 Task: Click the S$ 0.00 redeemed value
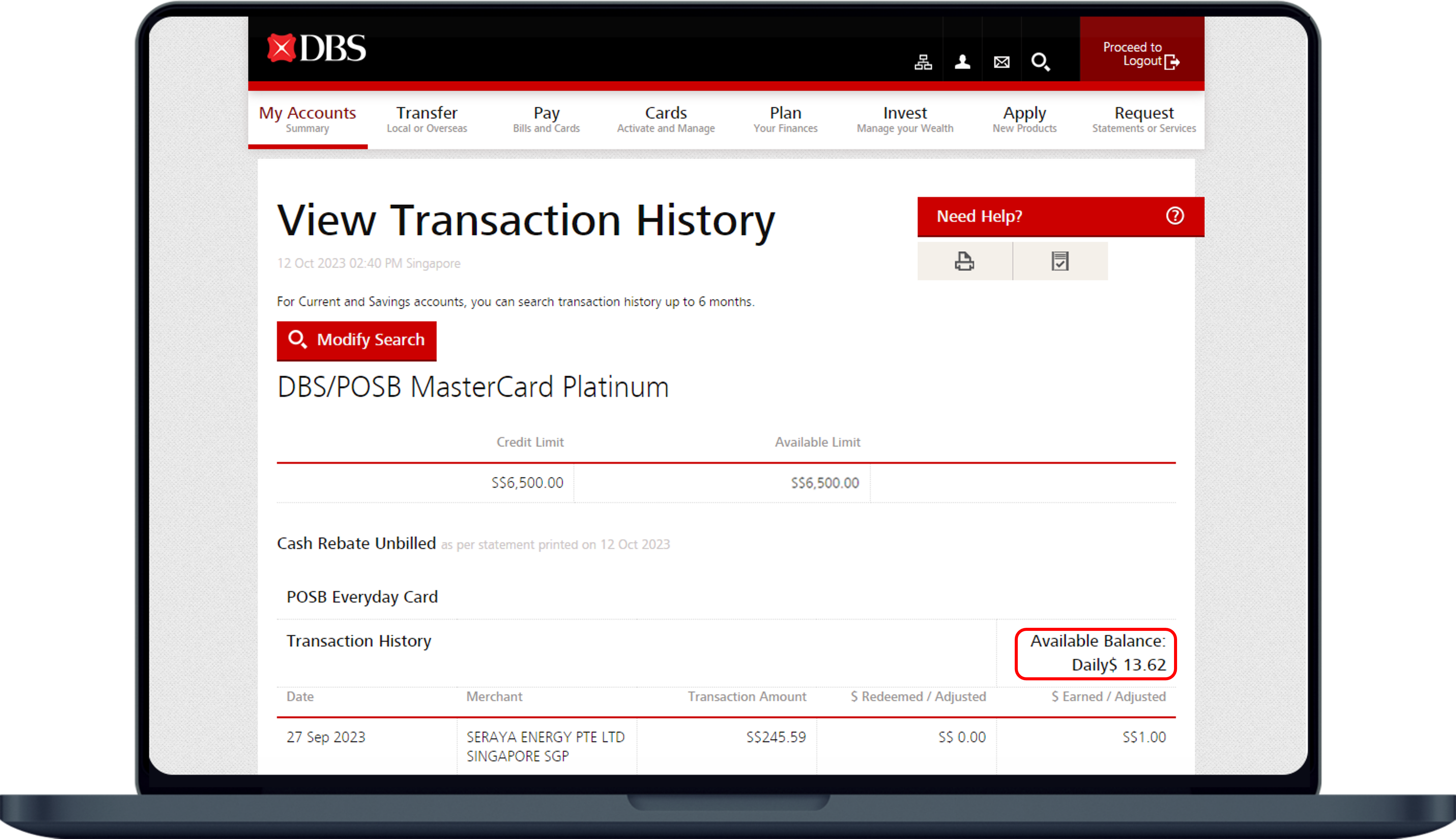pyautogui.click(x=962, y=737)
